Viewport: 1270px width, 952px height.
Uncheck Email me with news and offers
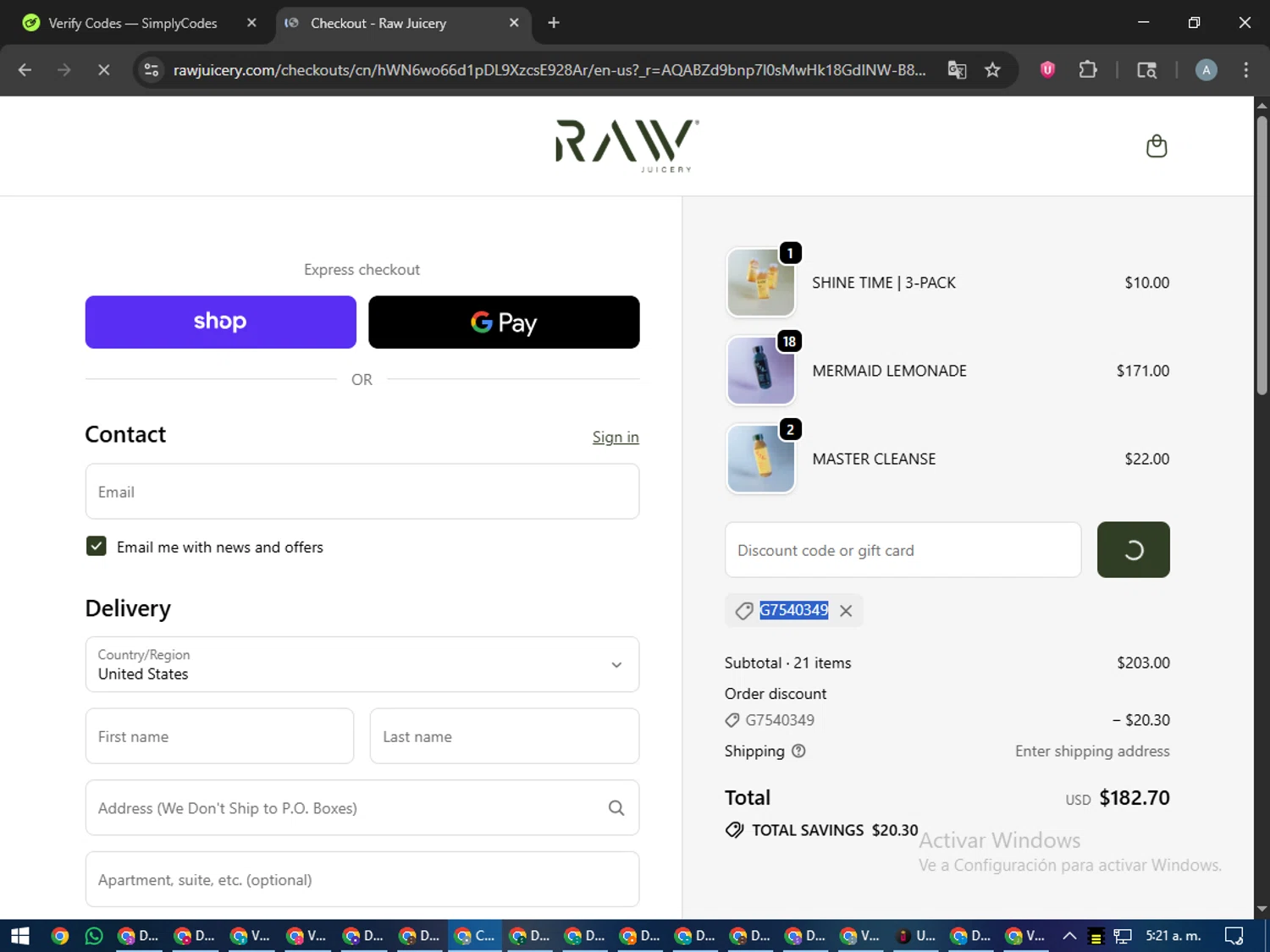(x=96, y=547)
